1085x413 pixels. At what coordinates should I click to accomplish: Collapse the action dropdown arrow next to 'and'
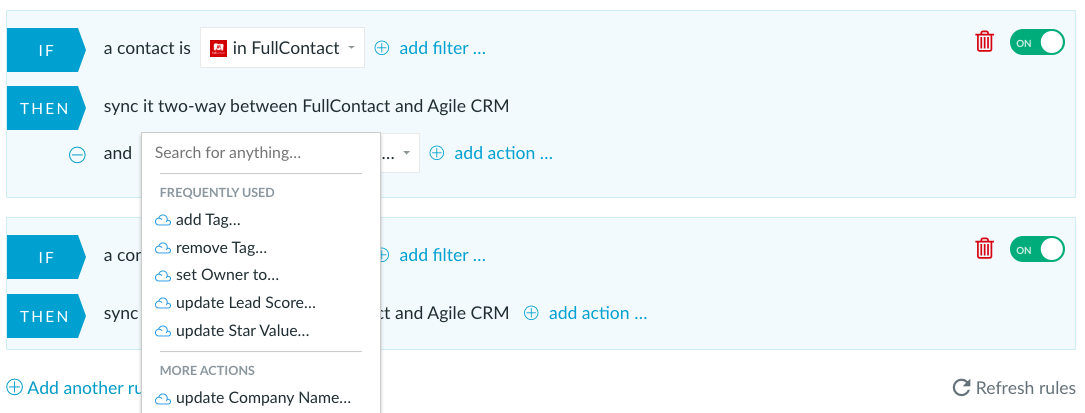coord(407,153)
